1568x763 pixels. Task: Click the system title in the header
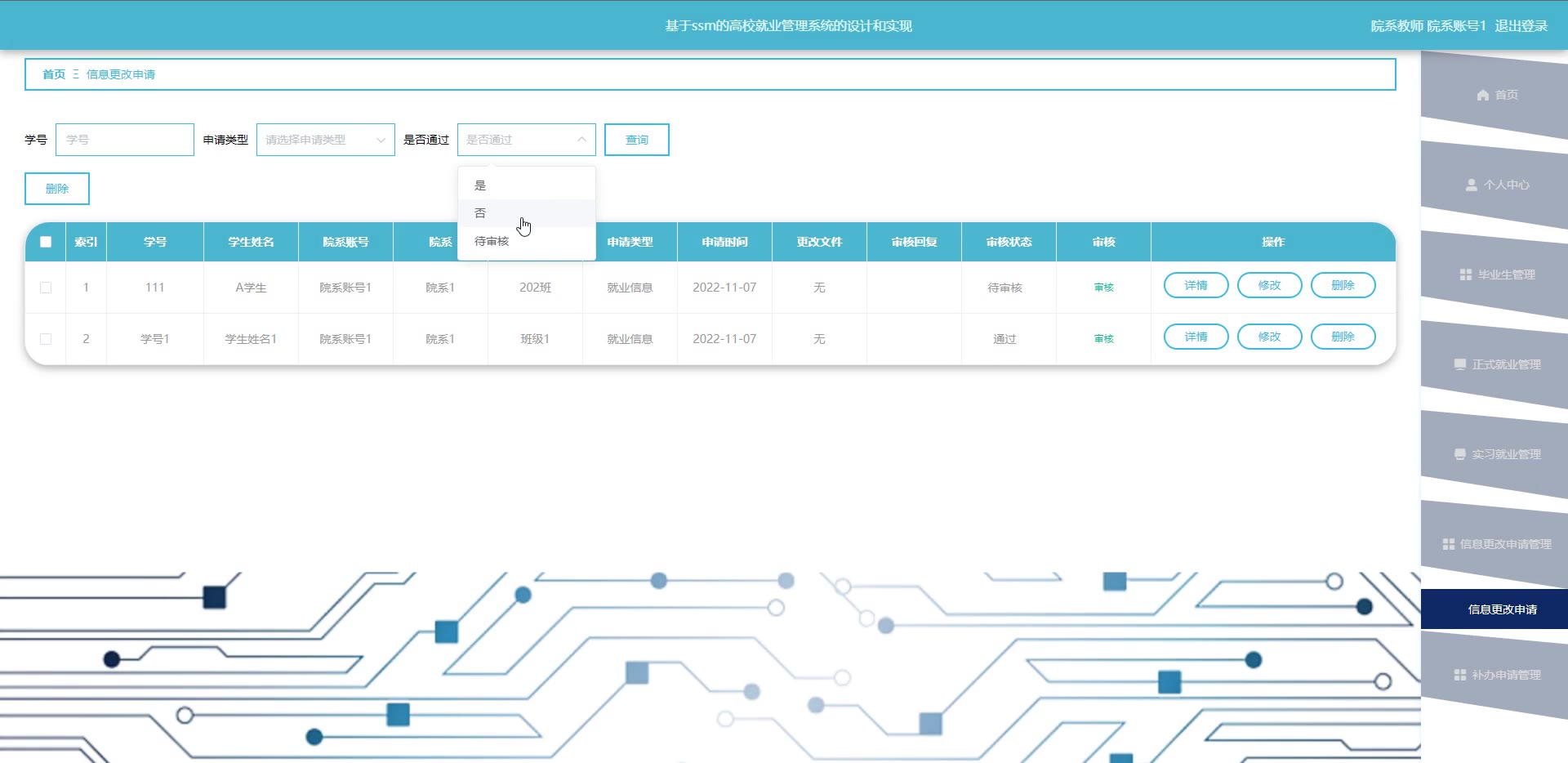click(789, 26)
